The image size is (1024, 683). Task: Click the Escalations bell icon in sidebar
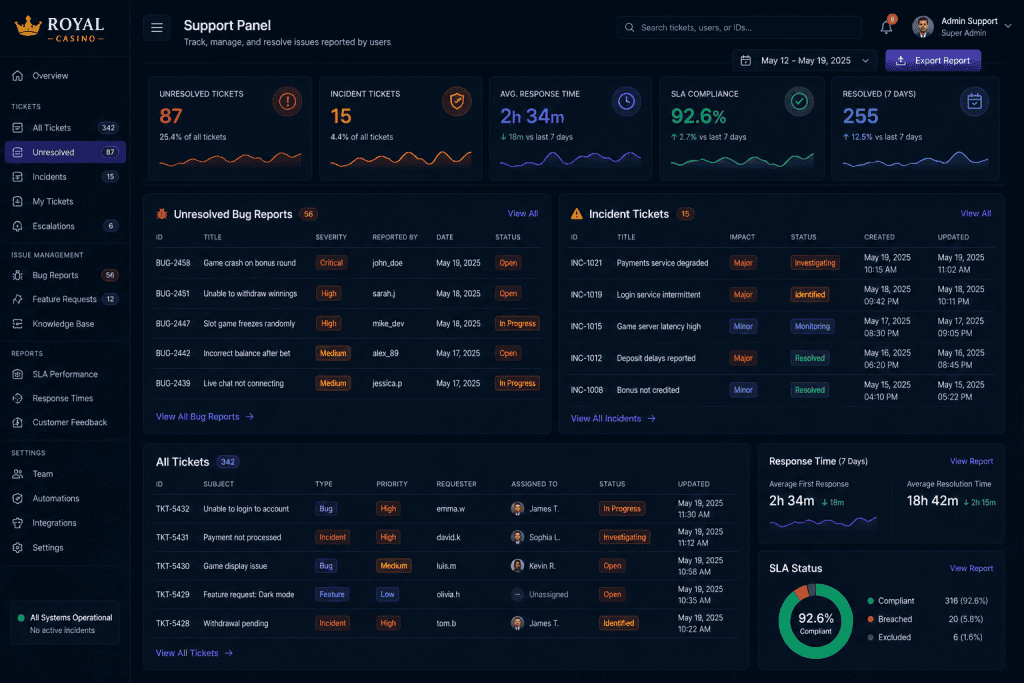(18, 226)
